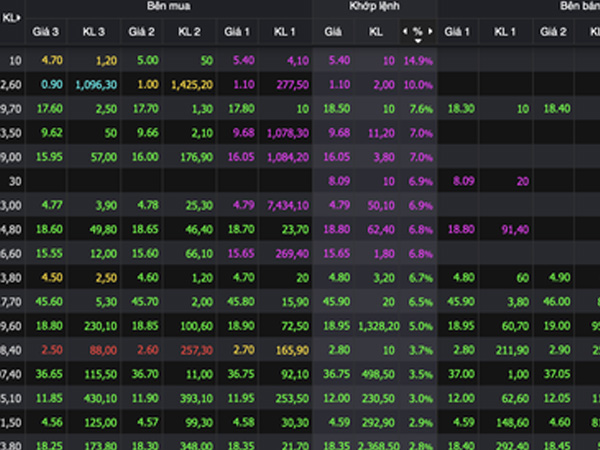Select the 14.9% change cell
The image size is (600, 450).
[418, 61]
